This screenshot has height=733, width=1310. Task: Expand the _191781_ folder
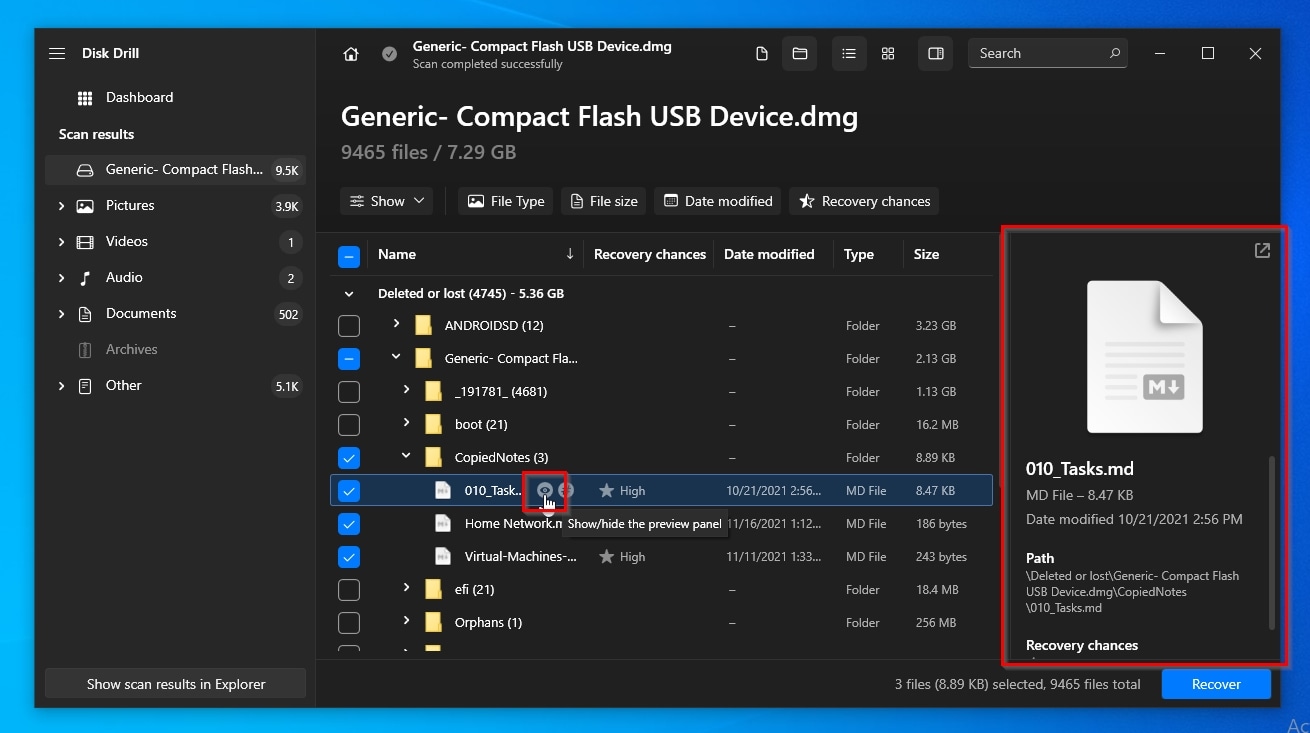coord(406,390)
